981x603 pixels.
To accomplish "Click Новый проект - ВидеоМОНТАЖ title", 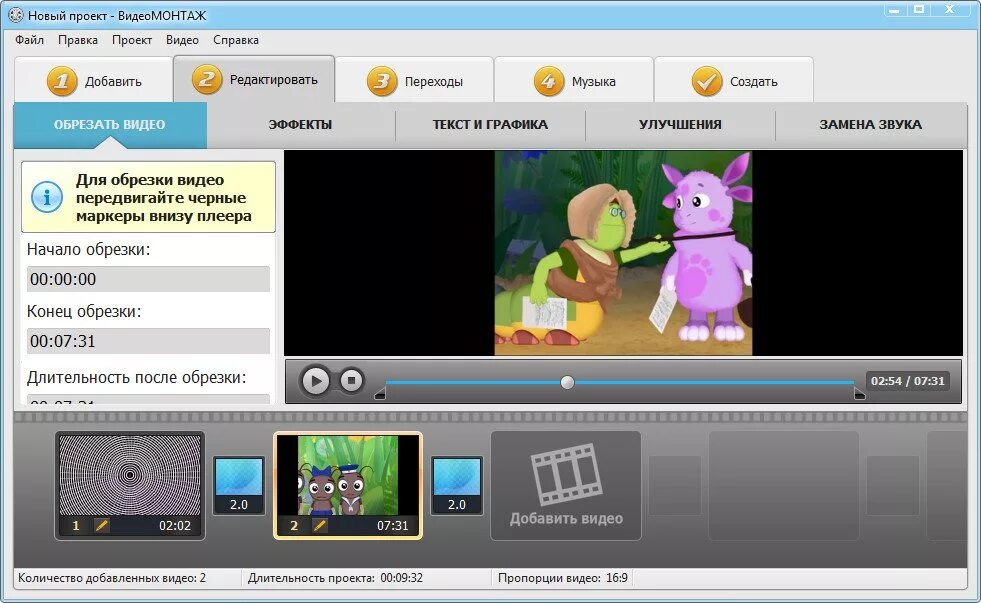I will pyautogui.click(x=117, y=16).
